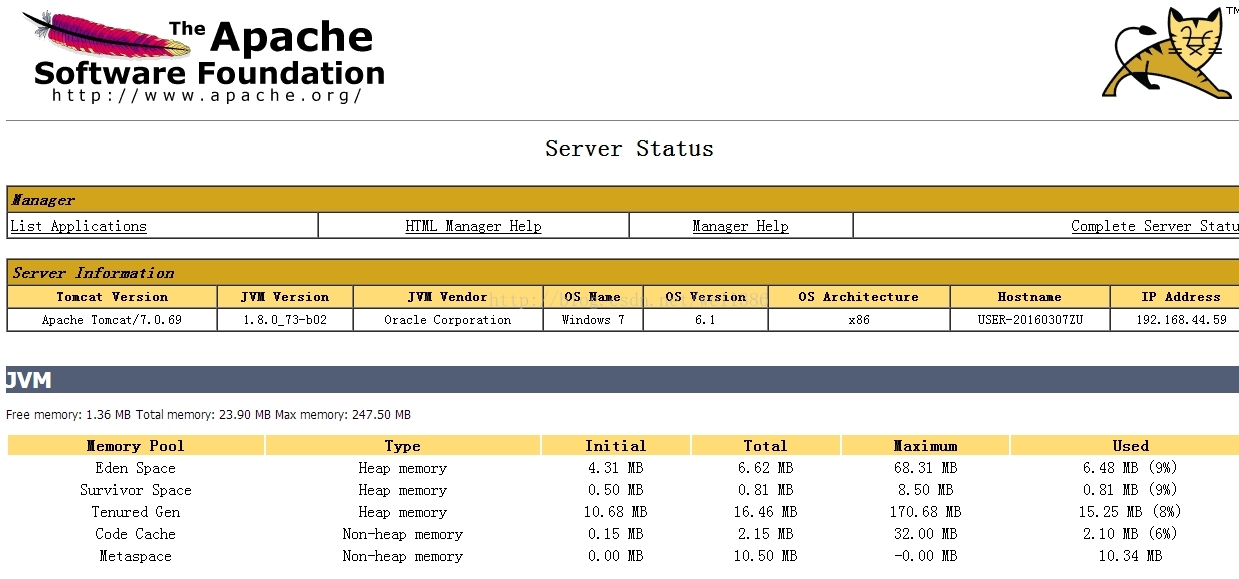
Task: Click the JVM Version column header
Action: 285,297
